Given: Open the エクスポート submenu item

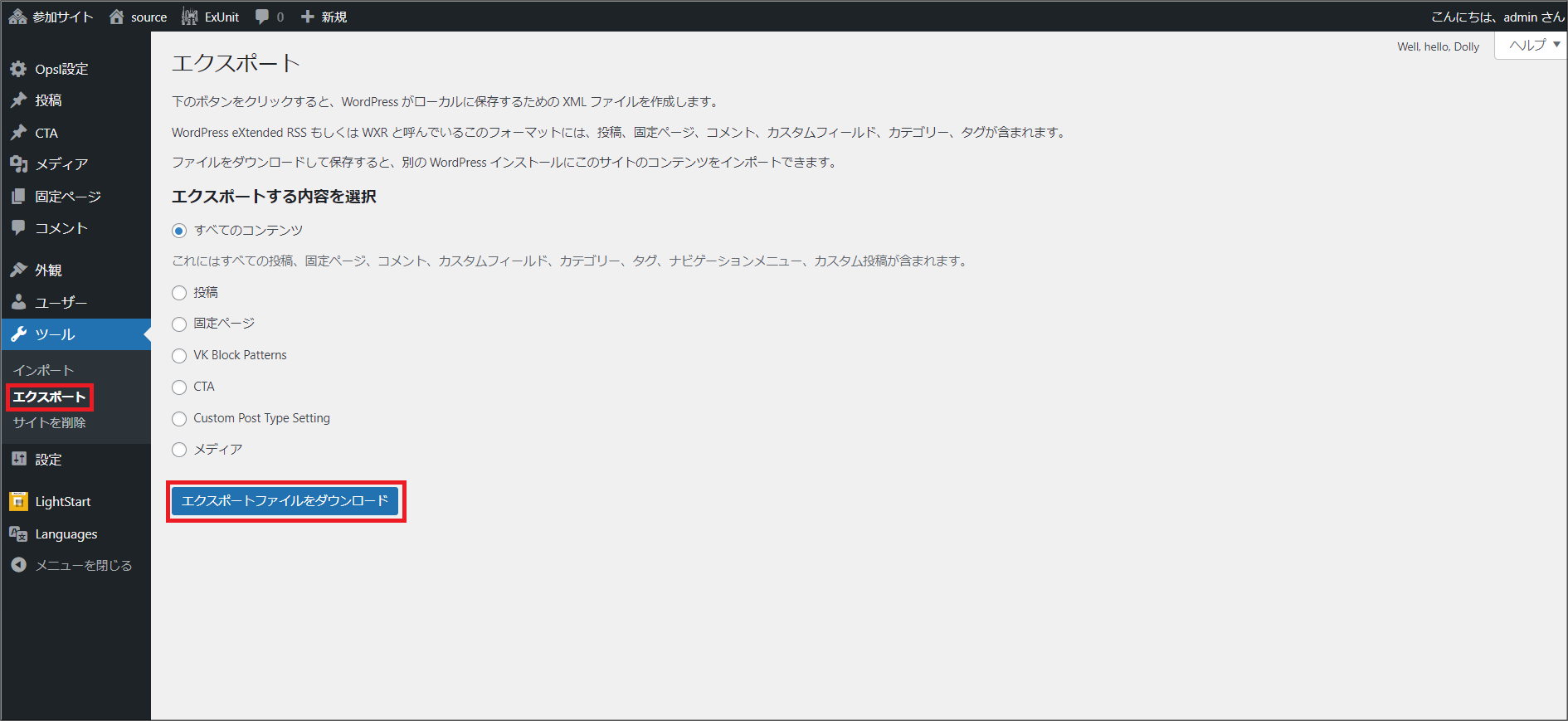Looking at the screenshot, I should tap(50, 397).
